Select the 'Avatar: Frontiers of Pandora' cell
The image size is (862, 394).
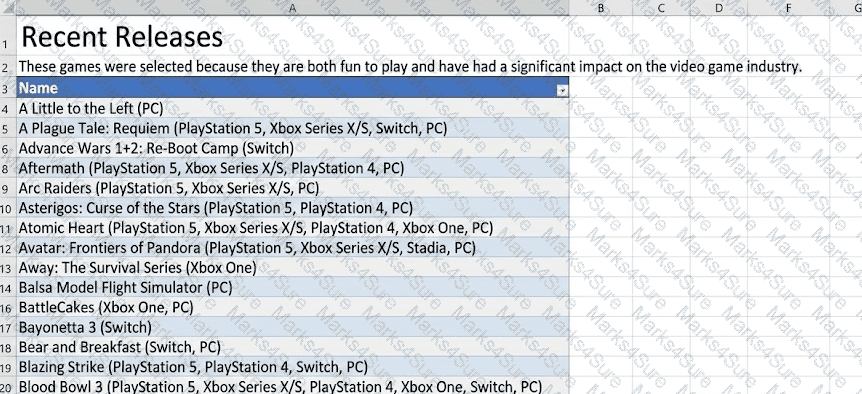tap(292, 247)
